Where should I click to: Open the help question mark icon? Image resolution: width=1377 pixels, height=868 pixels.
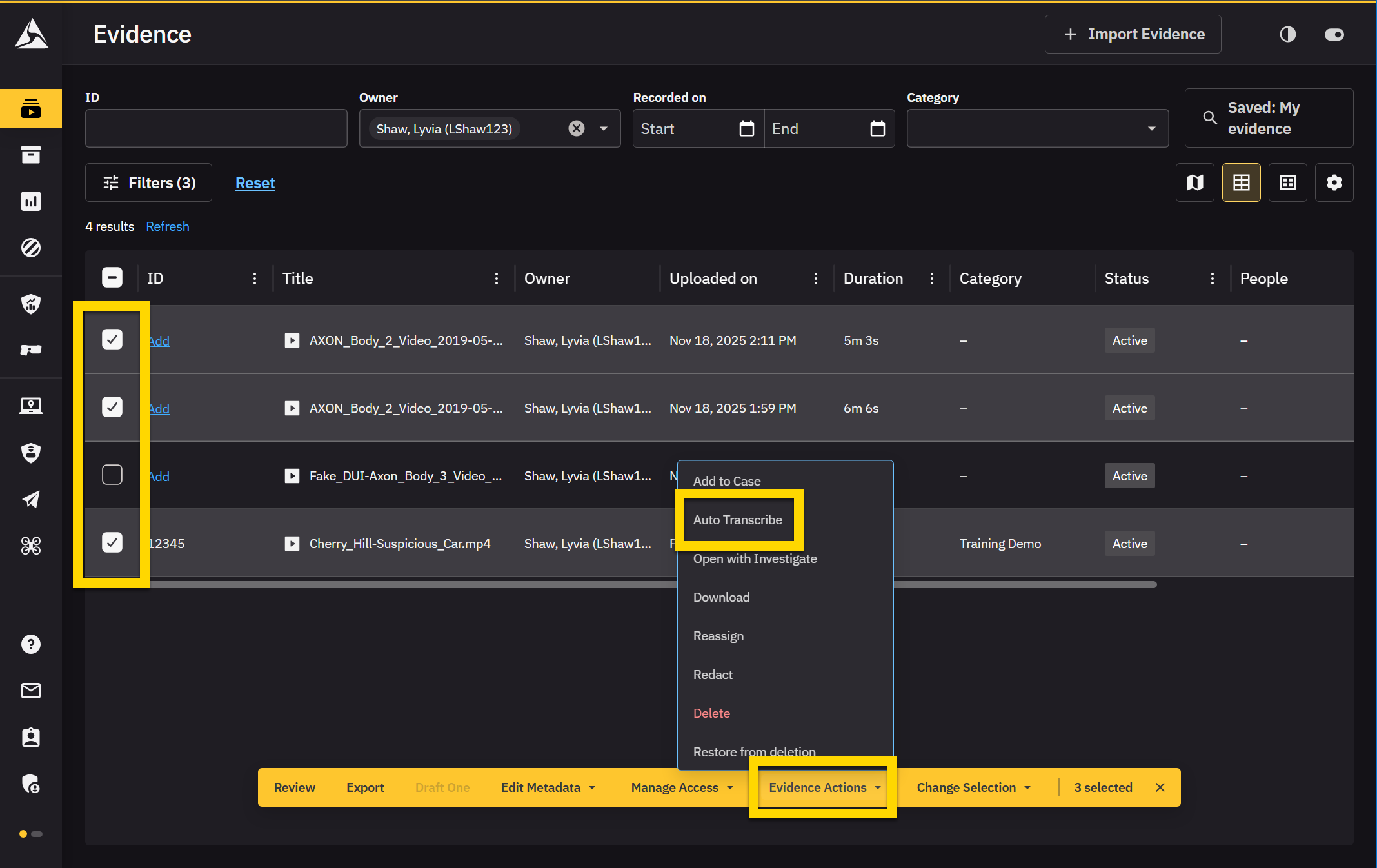click(31, 644)
